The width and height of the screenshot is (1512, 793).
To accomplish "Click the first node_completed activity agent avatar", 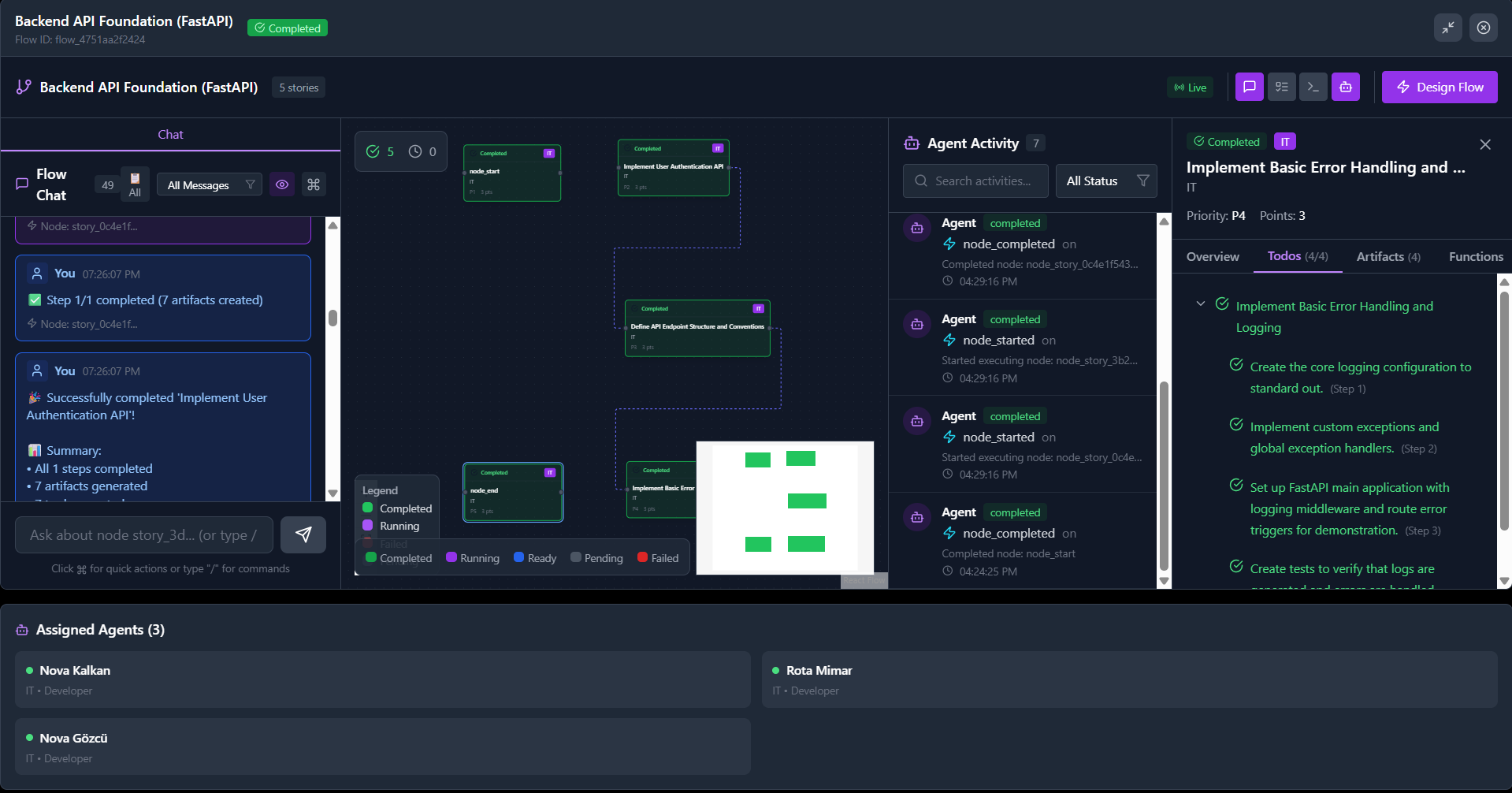I will pyautogui.click(x=917, y=229).
